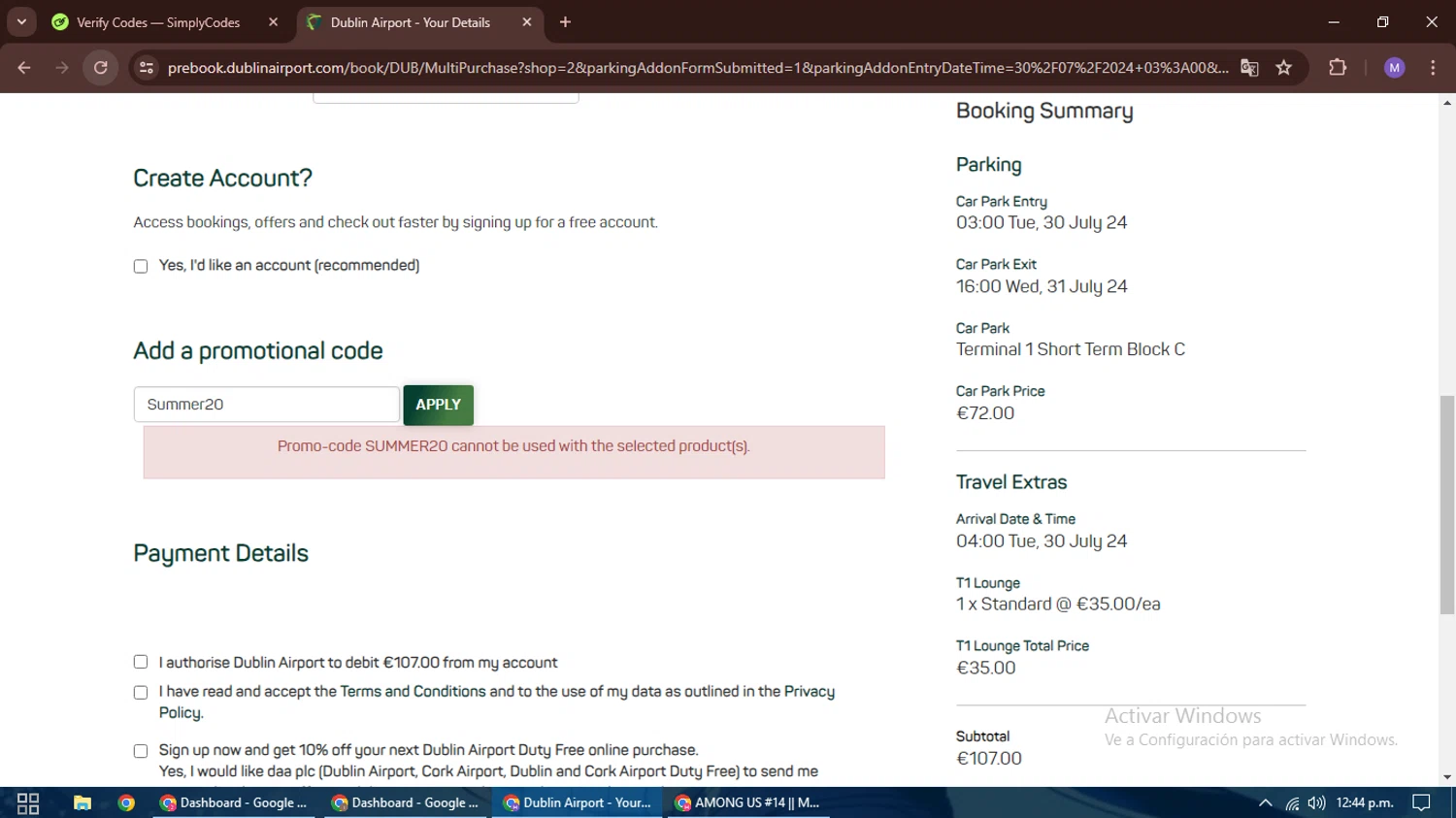Viewport: 1456px width, 818px height.
Task: Switch to AMONG US #14 taskbar window
Action: [x=747, y=802]
